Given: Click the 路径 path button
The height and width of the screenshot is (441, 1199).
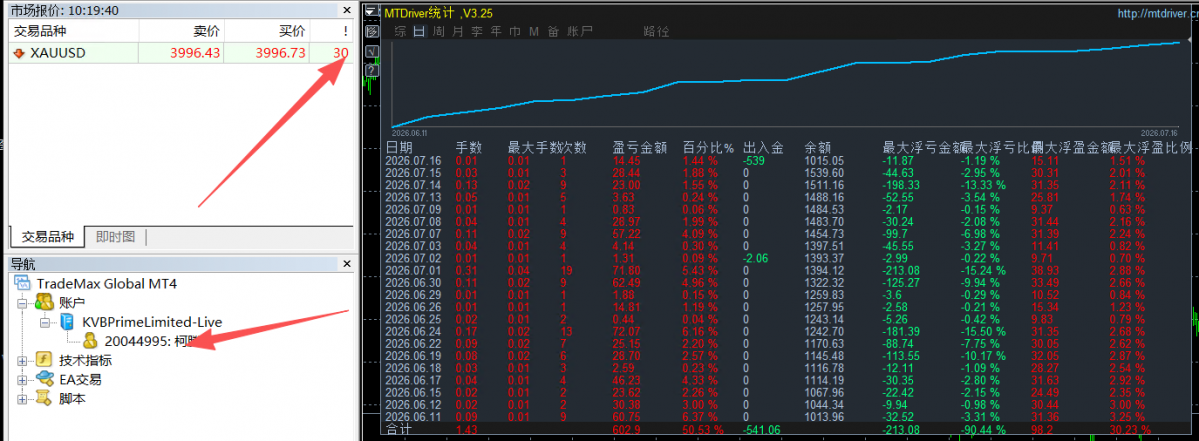Looking at the screenshot, I should point(657,31).
